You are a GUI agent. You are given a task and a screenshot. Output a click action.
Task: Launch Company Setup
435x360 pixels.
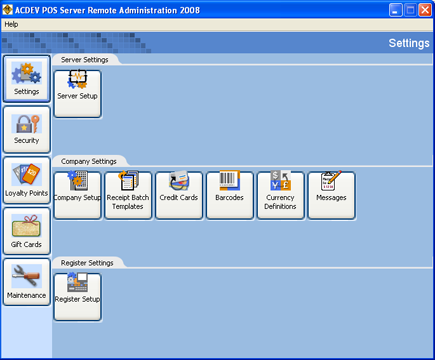coord(77,195)
